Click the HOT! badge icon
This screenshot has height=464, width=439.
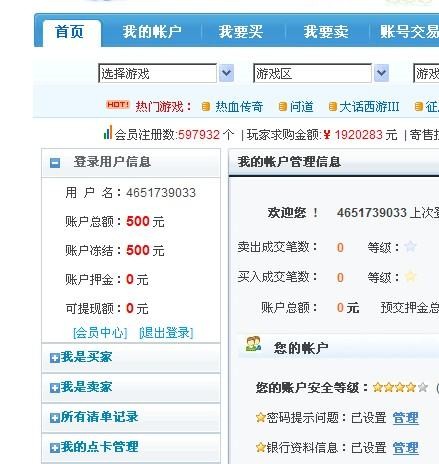coord(118,105)
